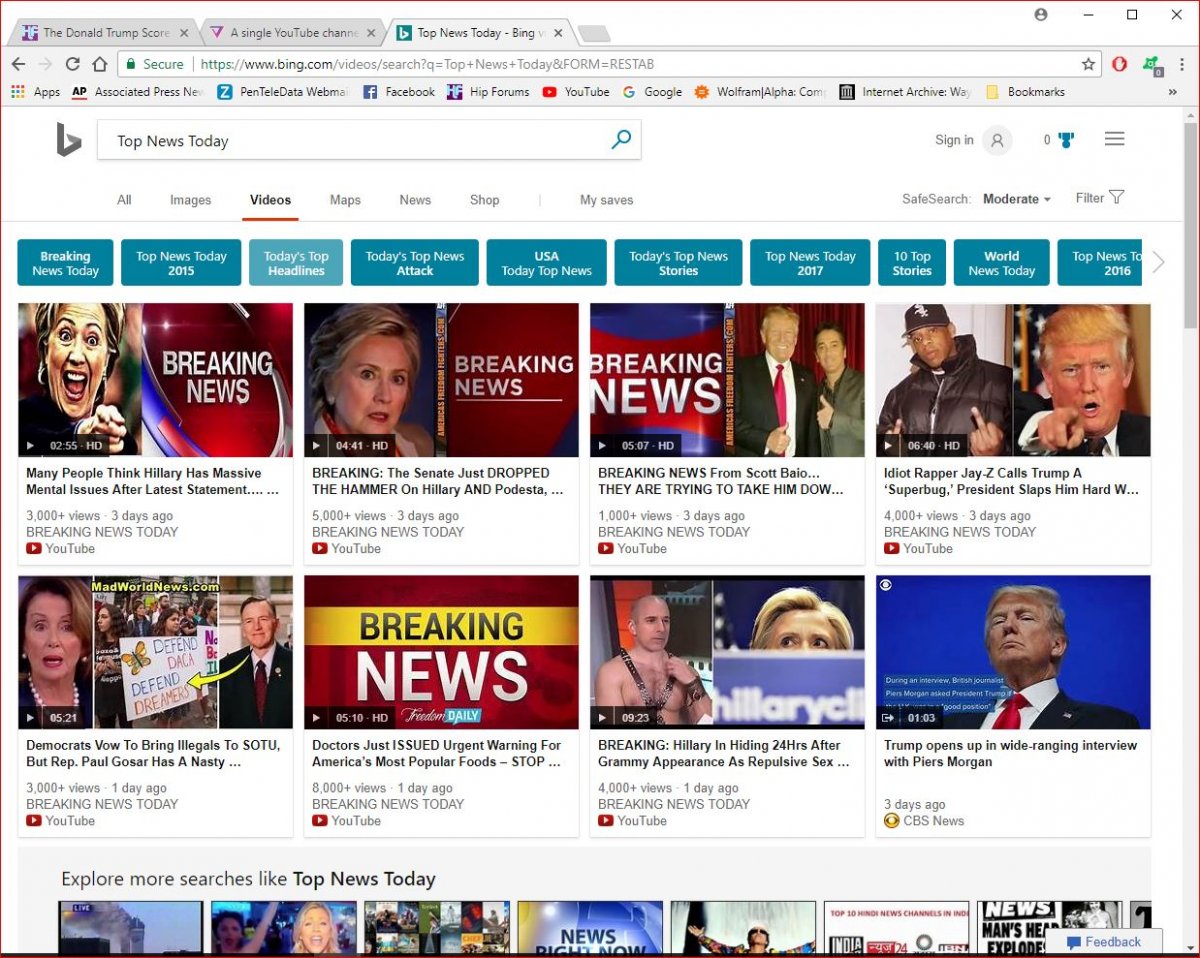Select the Images search category
The width and height of the screenshot is (1200, 958).
pyautogui.click(x=190, y=200)
